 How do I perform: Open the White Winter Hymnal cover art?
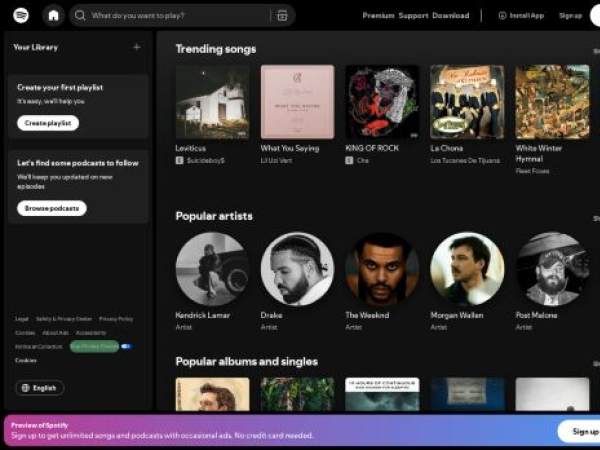[x=552, y=102]
